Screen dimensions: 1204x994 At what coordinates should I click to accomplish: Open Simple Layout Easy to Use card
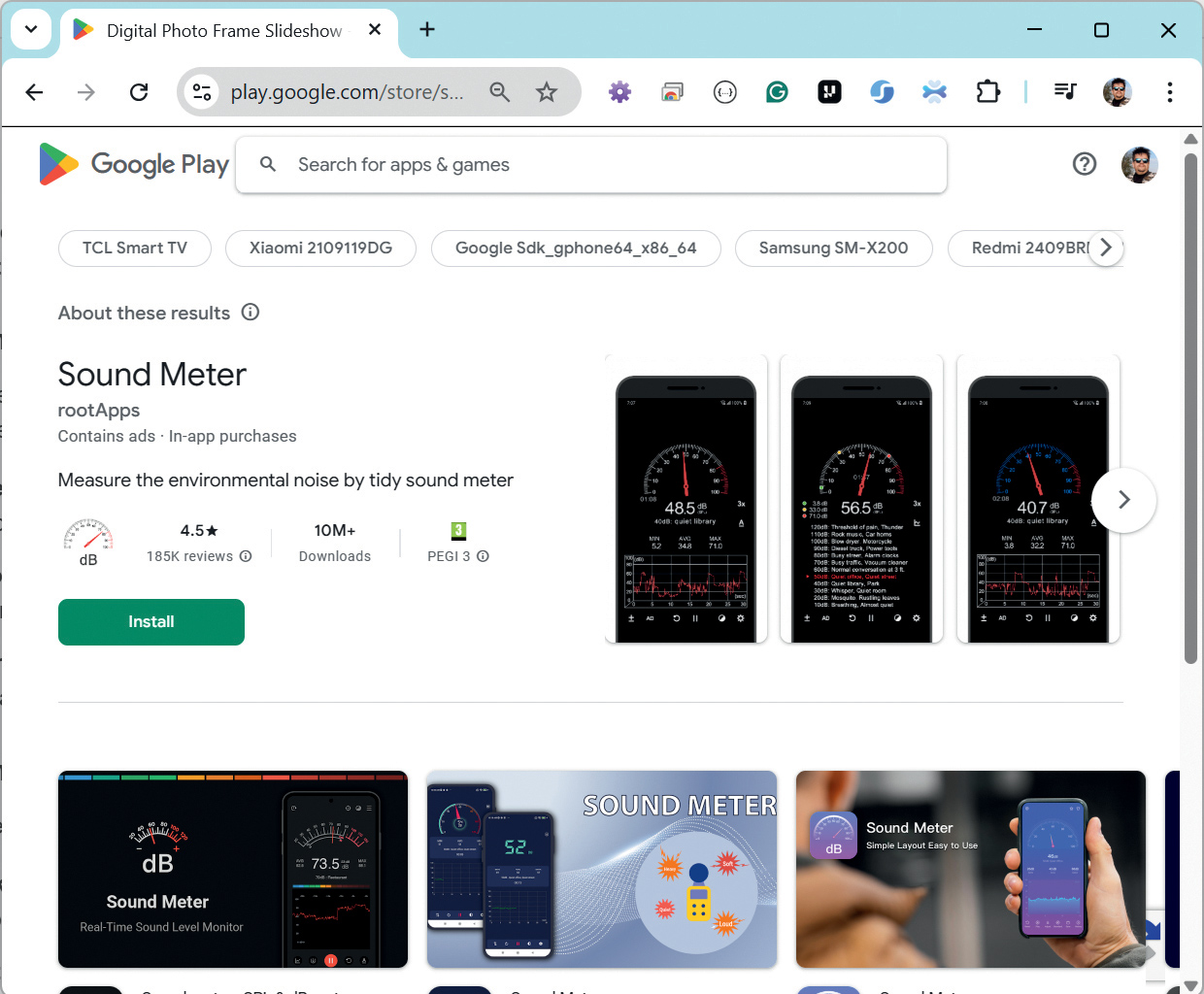coord(971,870)
